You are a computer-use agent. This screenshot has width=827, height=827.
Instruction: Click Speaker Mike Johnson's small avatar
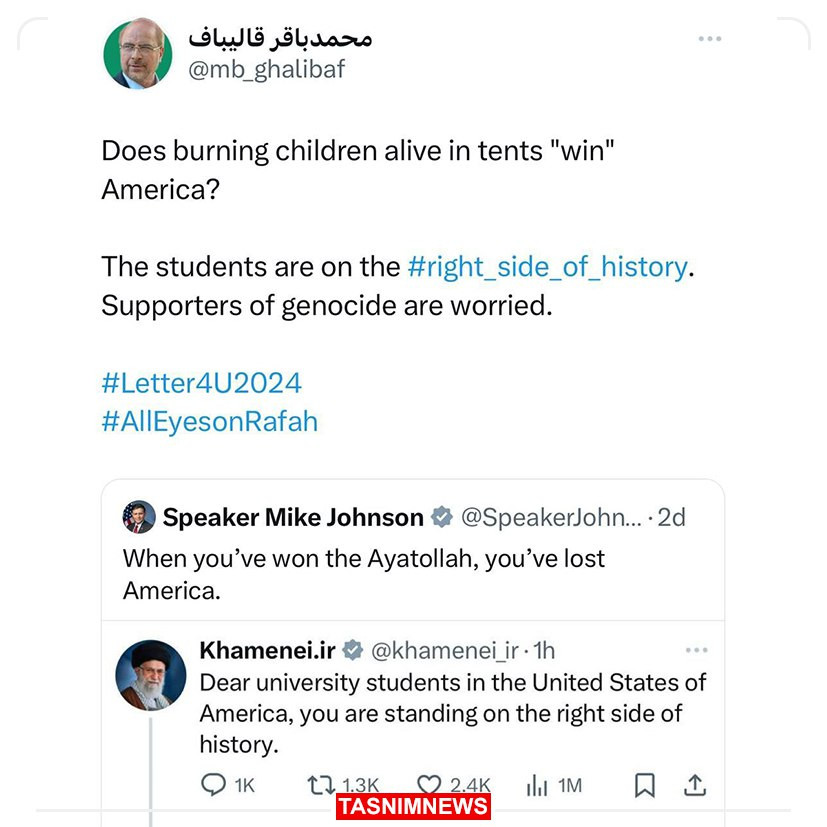(x=139, y=518)
